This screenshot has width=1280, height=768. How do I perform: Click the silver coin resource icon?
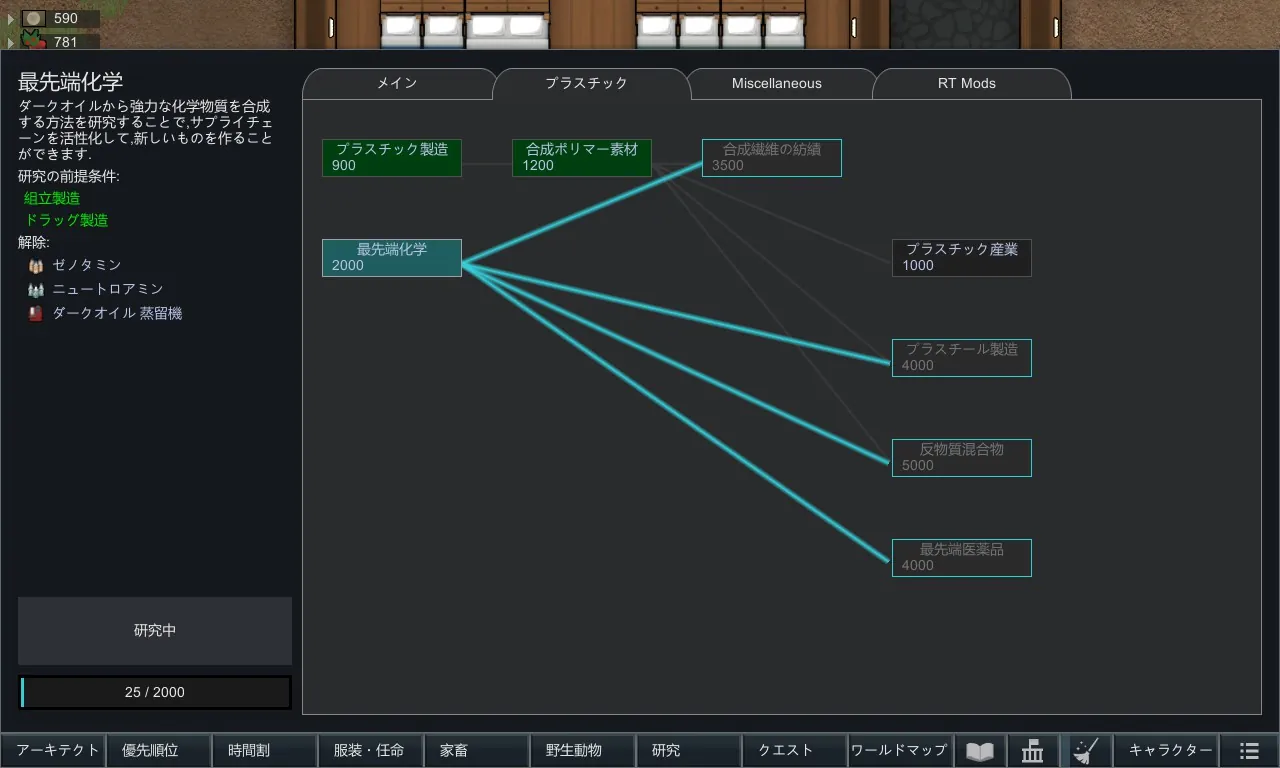coord(34,18)
